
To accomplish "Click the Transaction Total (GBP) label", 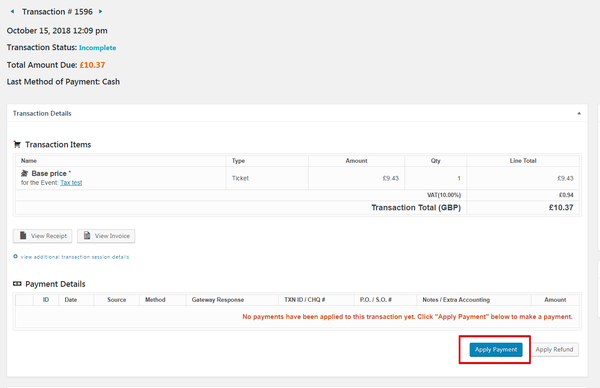I will (416, 207).
